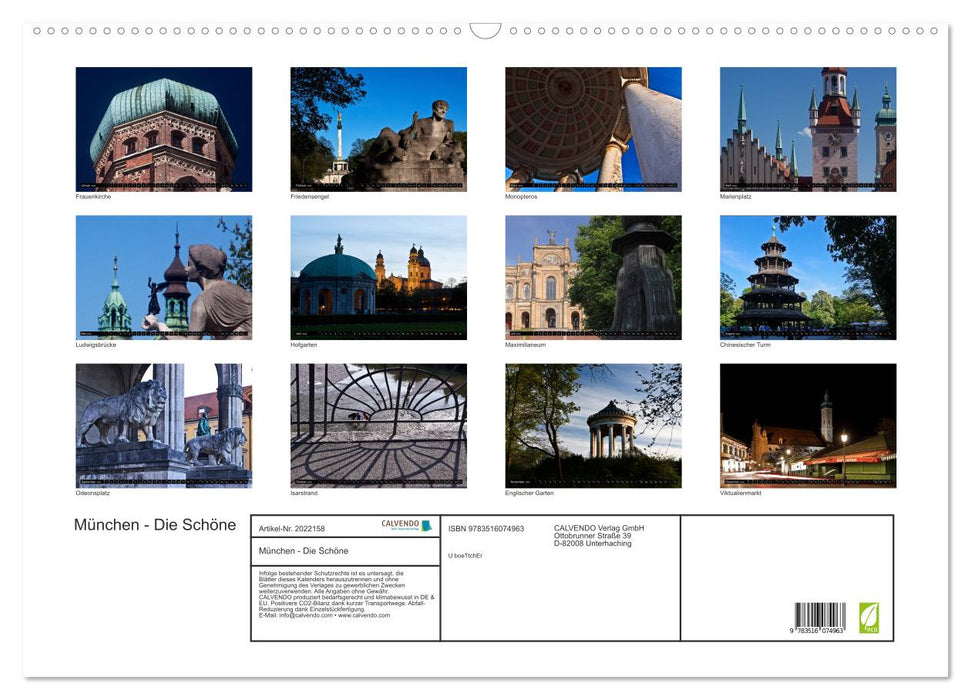
Task: Select the Friedensengel column image
Action: pyautogui.click(x=377, y=128)
